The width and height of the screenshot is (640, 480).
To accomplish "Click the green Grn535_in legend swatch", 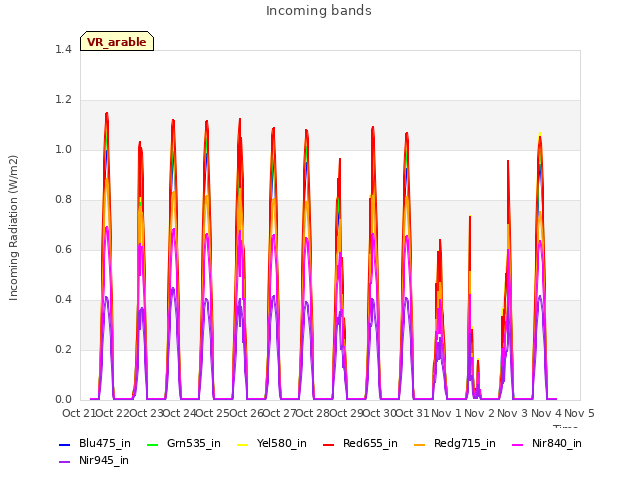I will coord(152,444).
